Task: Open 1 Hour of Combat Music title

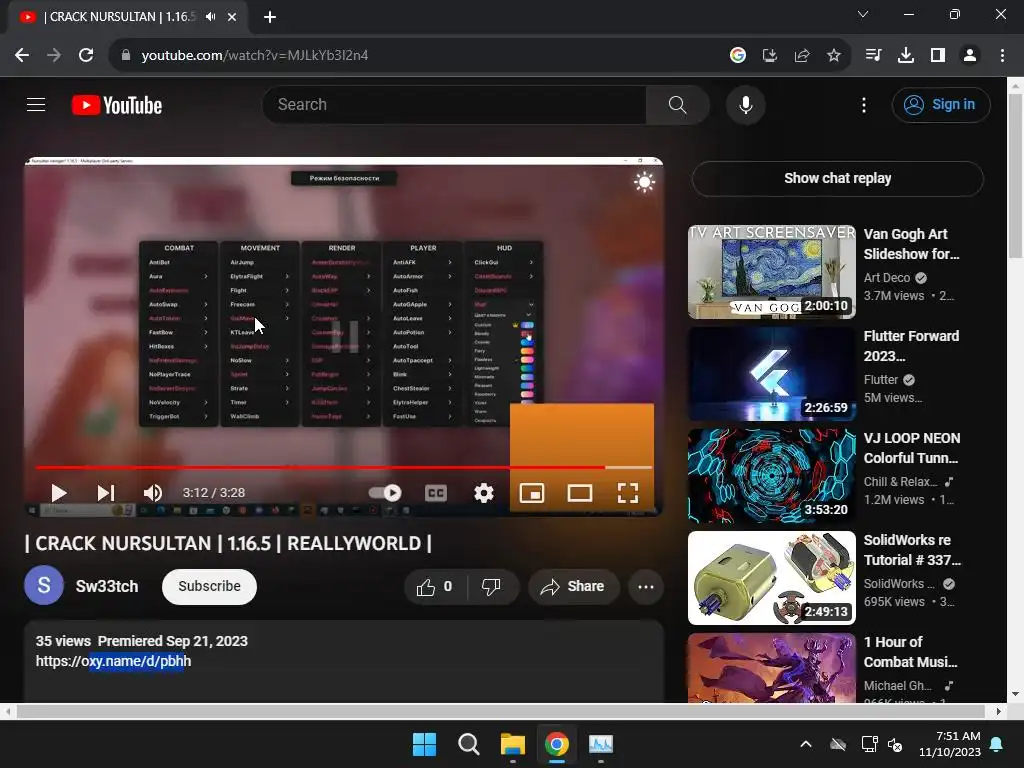Action: tap(910, 652)
